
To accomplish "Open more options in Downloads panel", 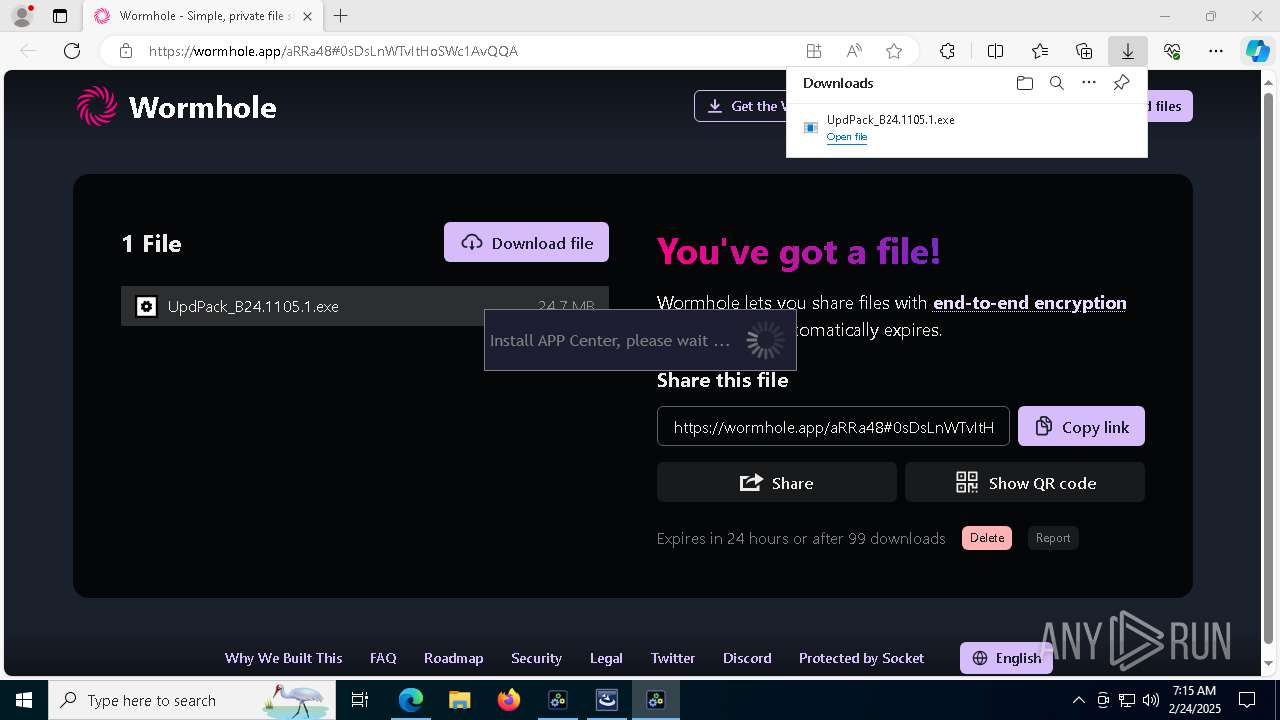I will point(1089,83).
